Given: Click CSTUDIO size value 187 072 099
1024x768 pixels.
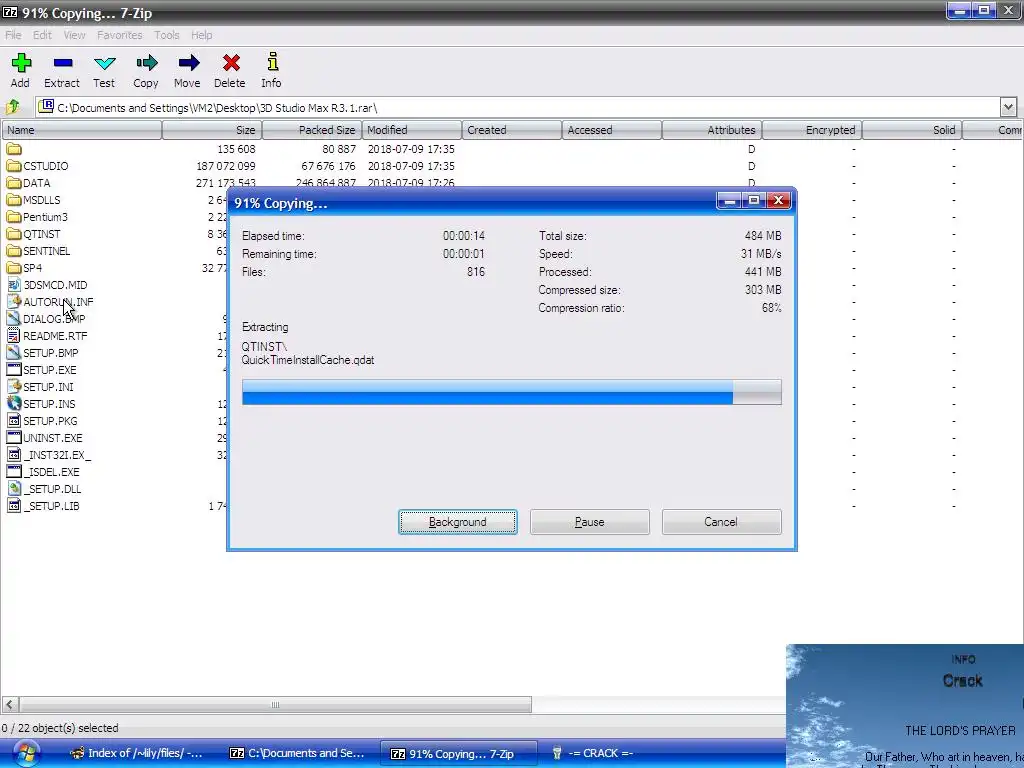Looking at the screenshot, I should coord(226,166).
